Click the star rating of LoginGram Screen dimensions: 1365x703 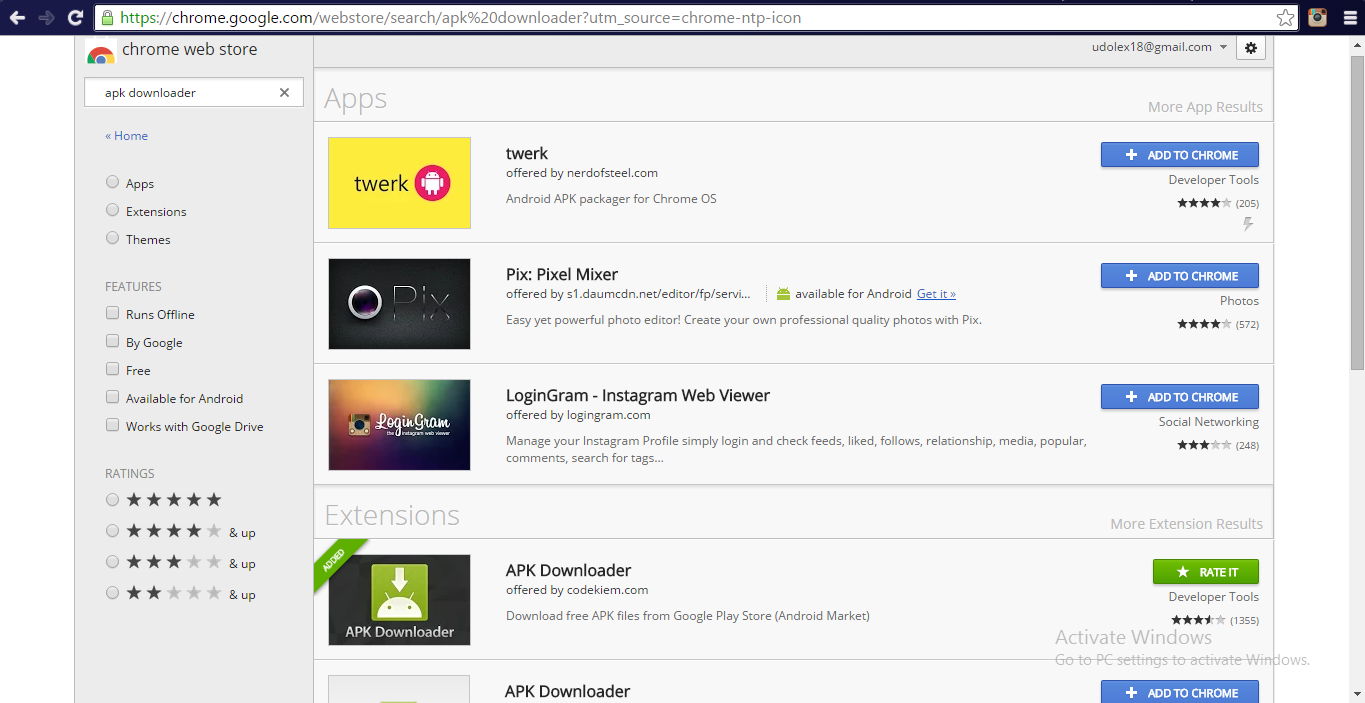(x=1204, y=445)
